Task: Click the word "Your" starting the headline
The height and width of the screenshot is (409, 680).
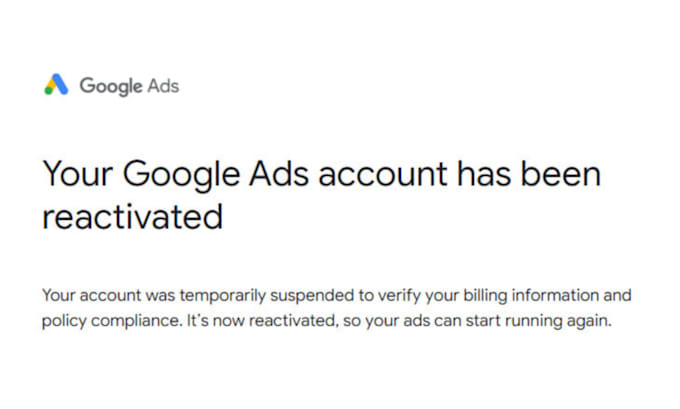Action: coord(78,174)
